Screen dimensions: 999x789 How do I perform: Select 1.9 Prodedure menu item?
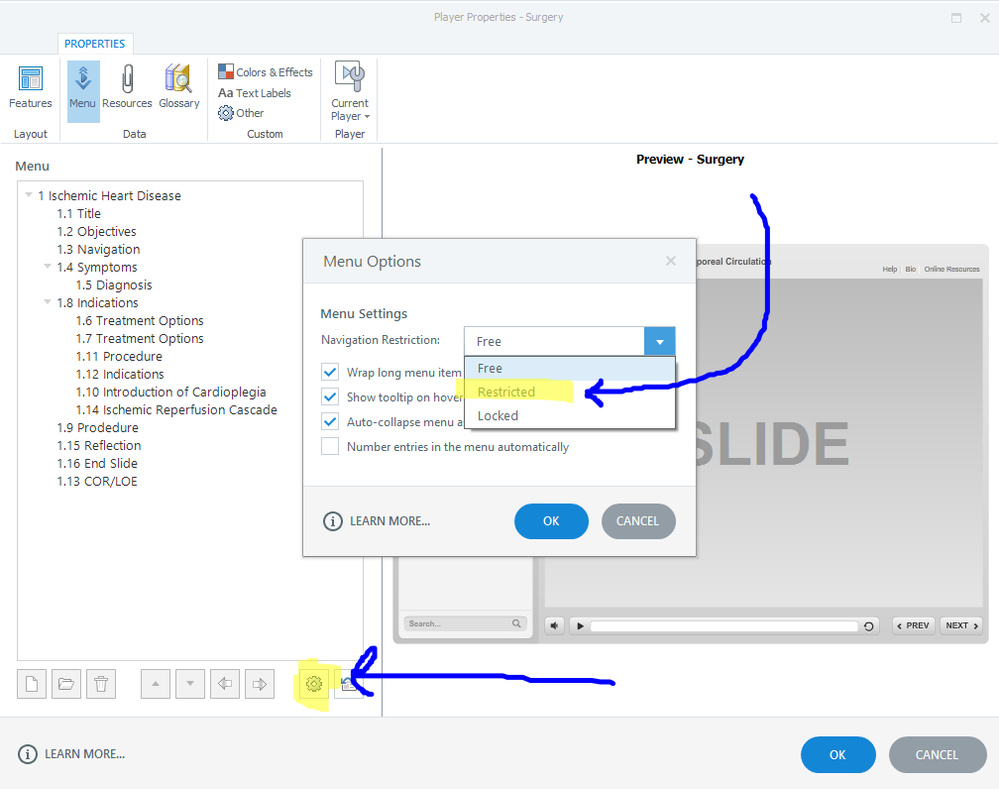(x=97, y=428)
